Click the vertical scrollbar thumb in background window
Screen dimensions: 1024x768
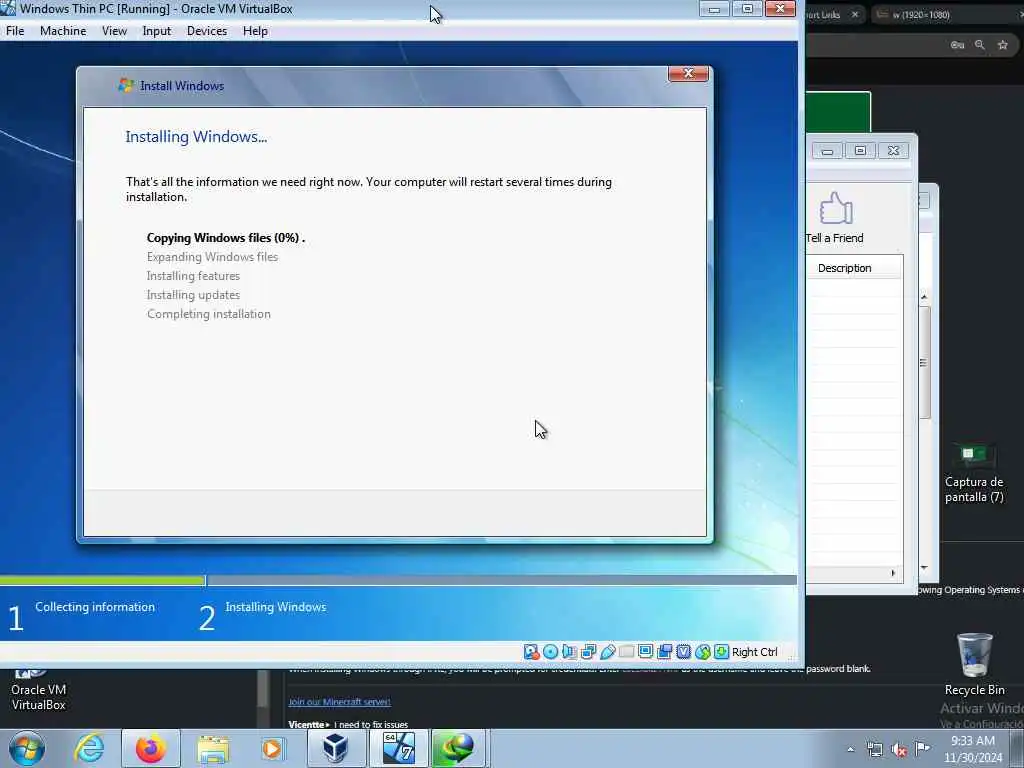924,362
